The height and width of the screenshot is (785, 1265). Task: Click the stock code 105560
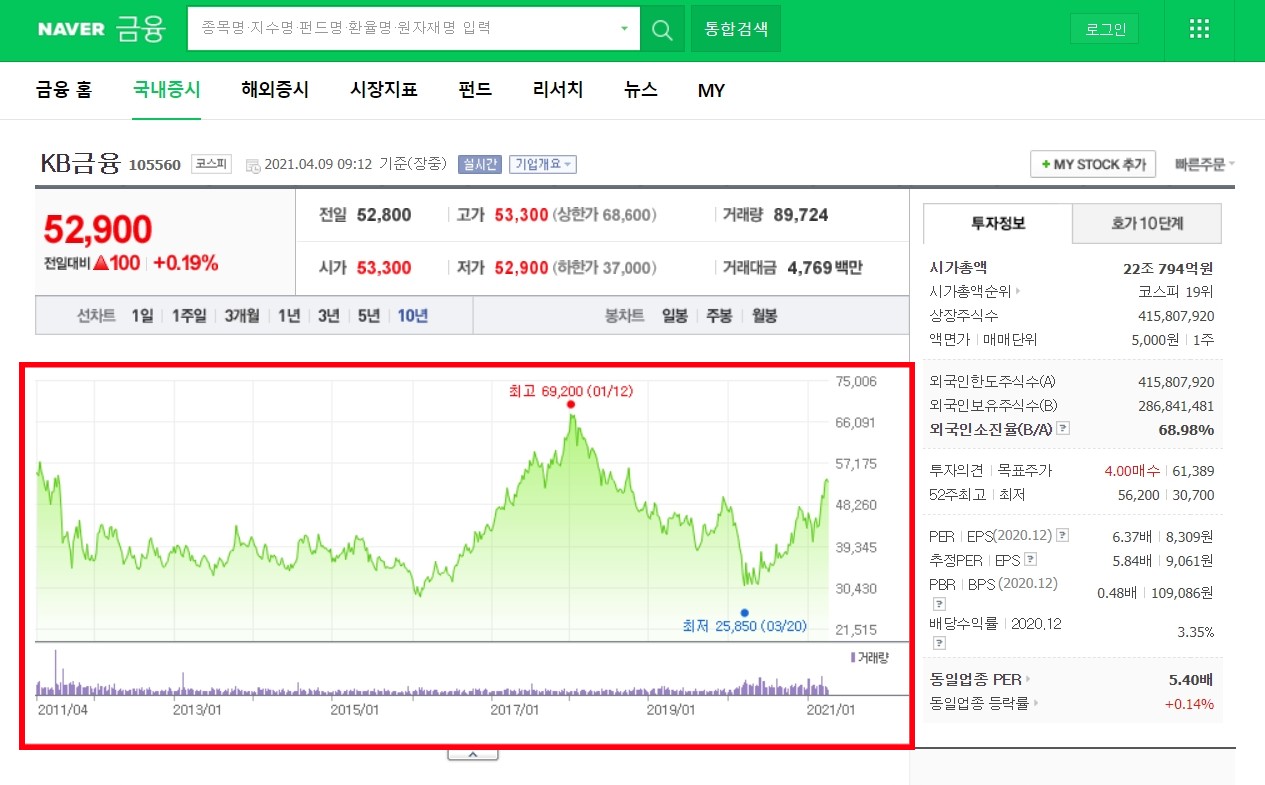[155, 165]
